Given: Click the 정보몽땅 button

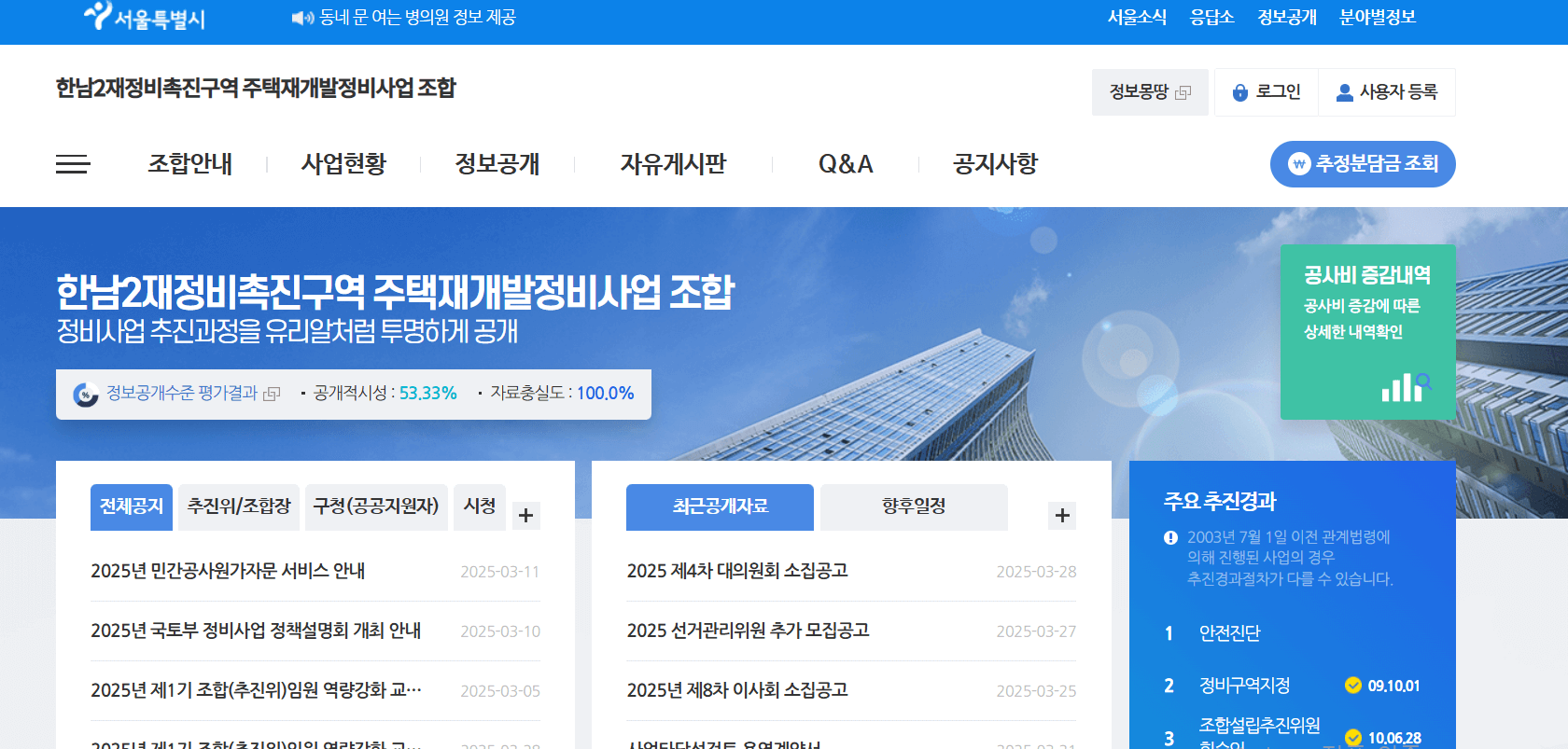Looking at the screenshot, I should 1150,92.
